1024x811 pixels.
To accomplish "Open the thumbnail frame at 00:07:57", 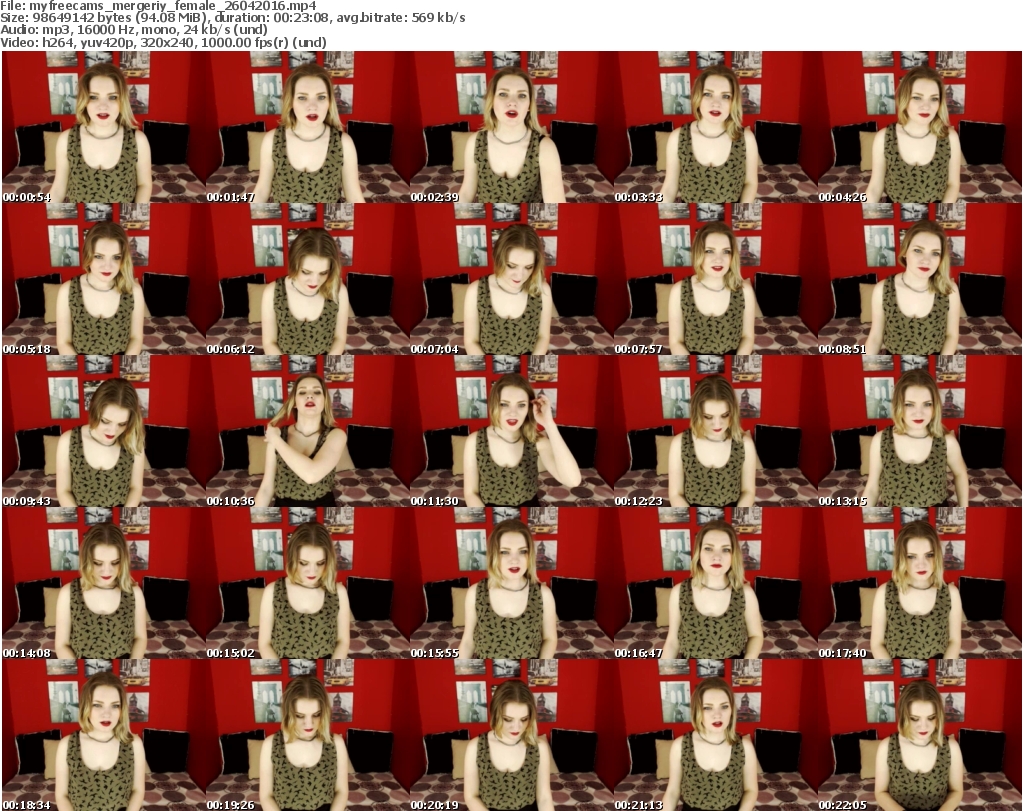I will tap(715, 279).
